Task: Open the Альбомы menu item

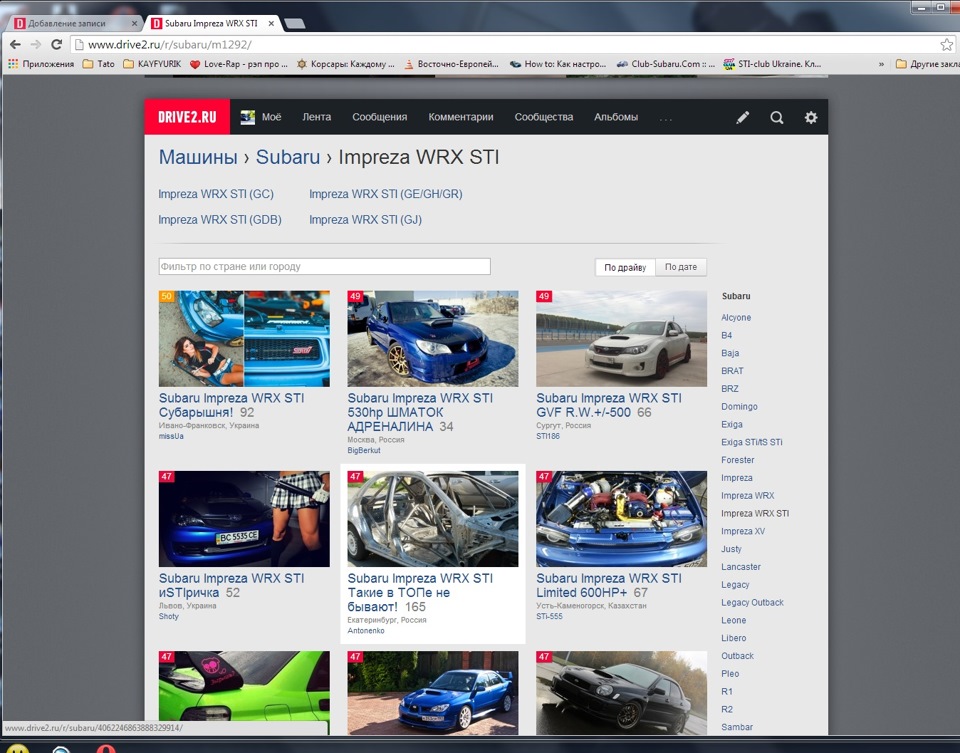Action: [616, 117]
